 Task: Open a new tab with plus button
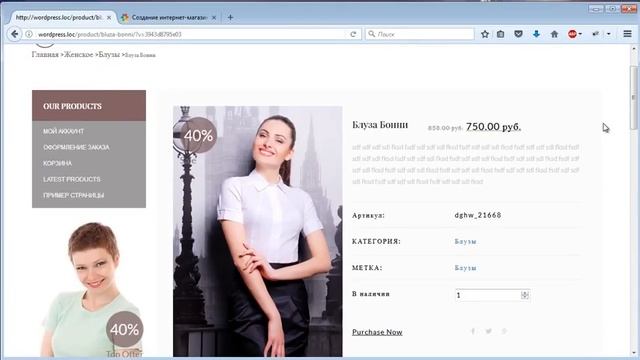click(x=230, y=18)
